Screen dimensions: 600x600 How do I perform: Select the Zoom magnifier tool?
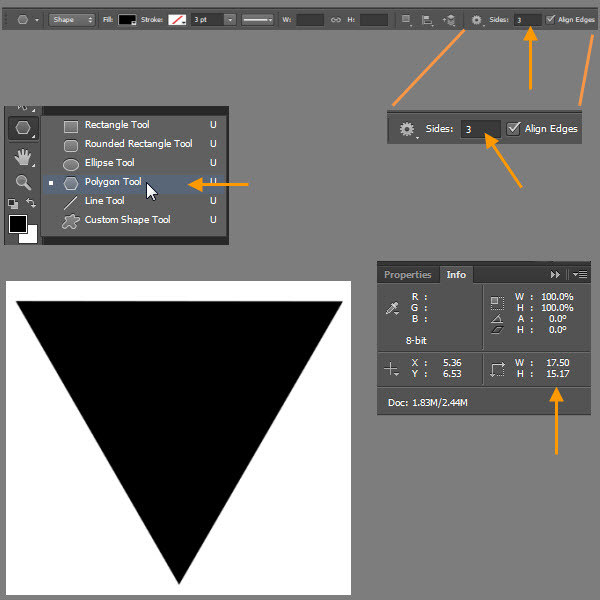click(x=22, y=182)
